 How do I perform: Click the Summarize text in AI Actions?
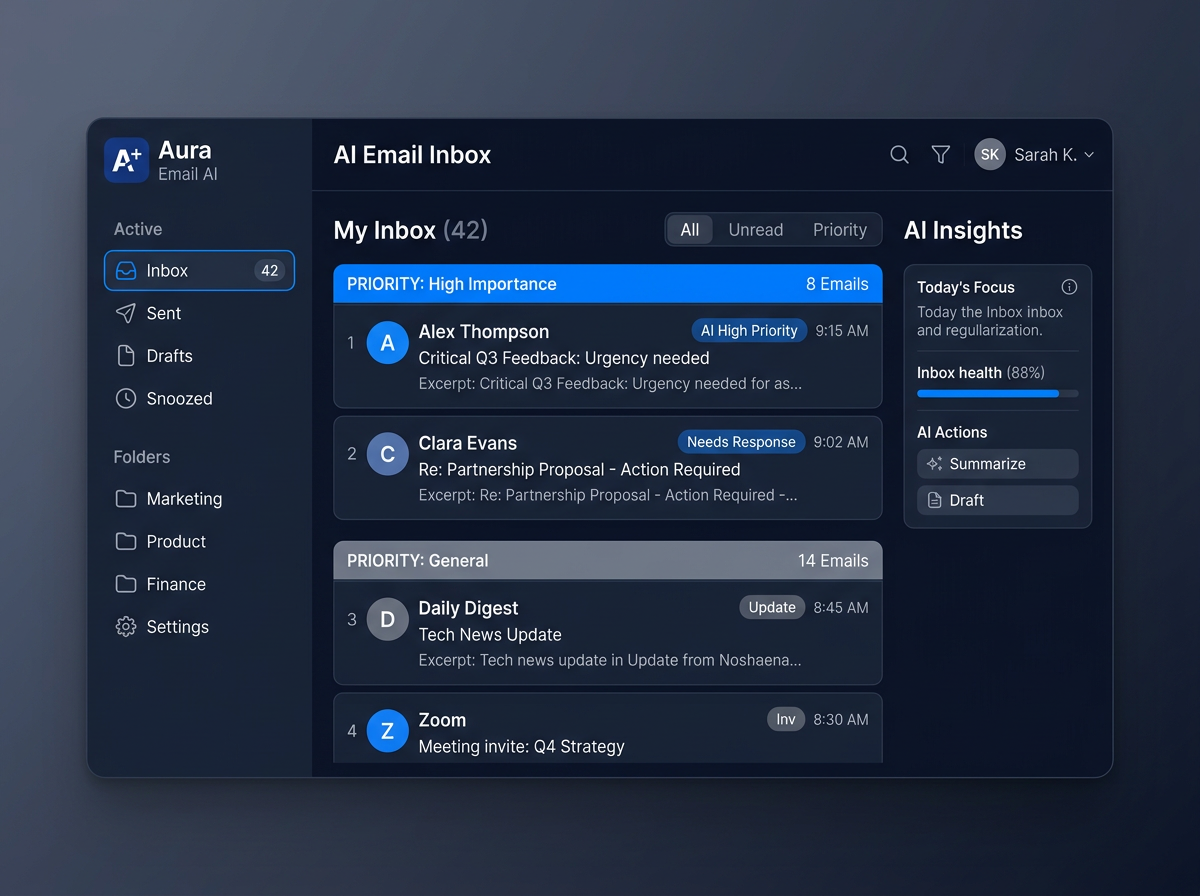point(988,464)
